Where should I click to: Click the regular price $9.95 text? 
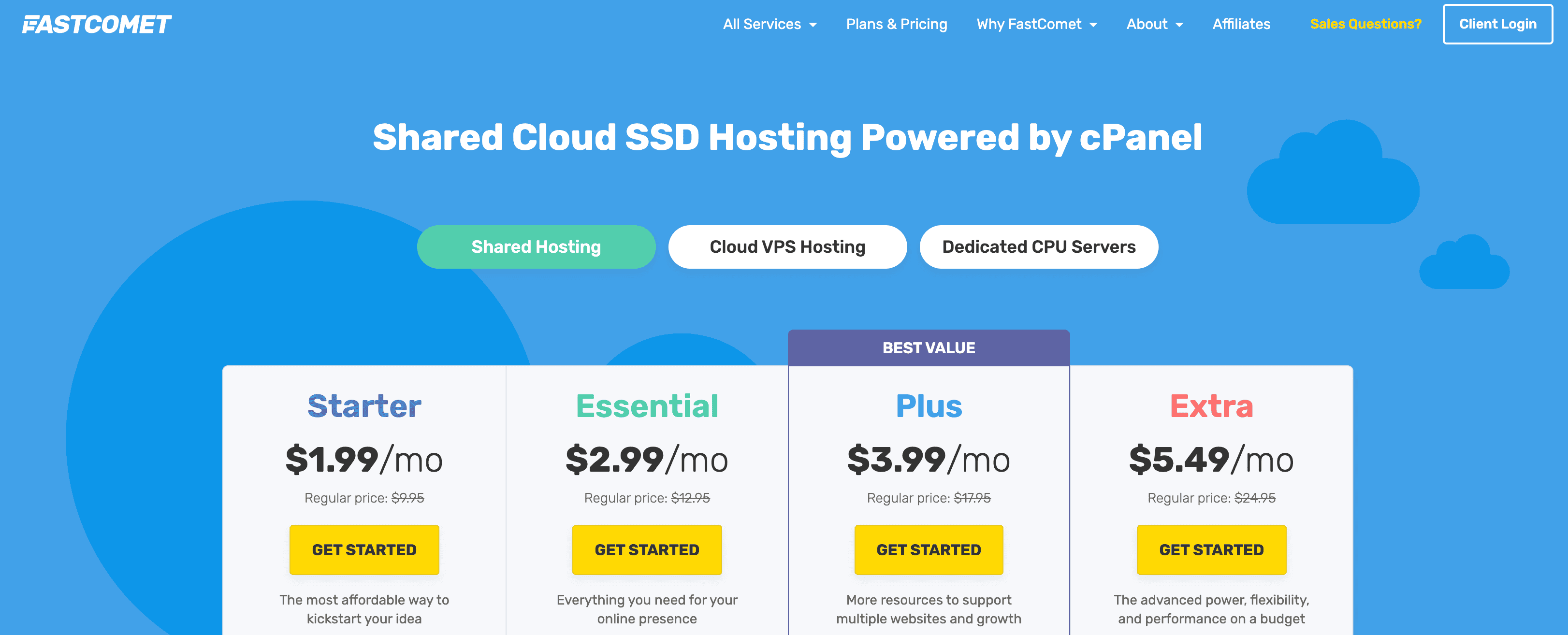407,498
